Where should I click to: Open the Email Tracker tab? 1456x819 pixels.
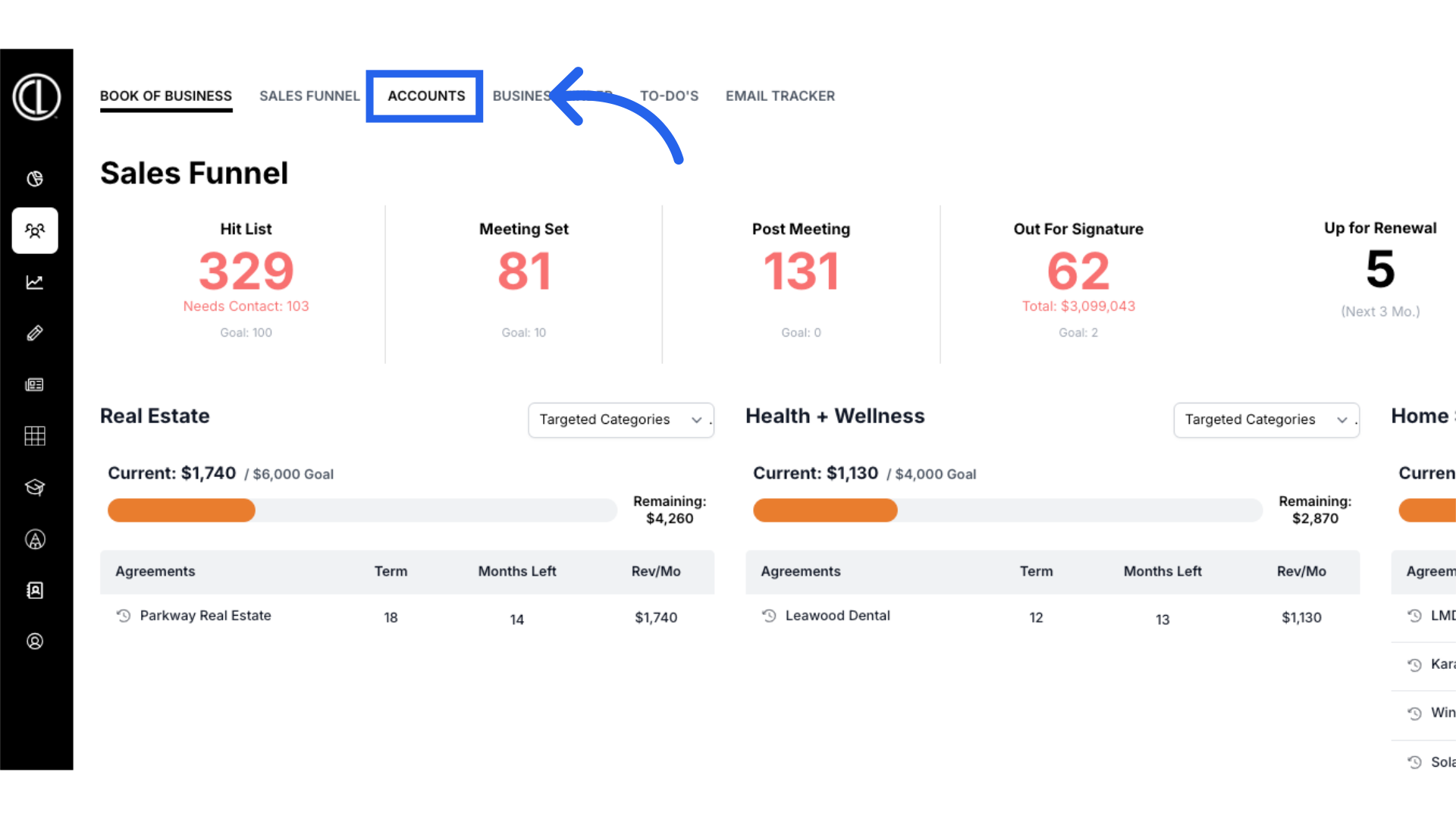click(x=780, y=96)
